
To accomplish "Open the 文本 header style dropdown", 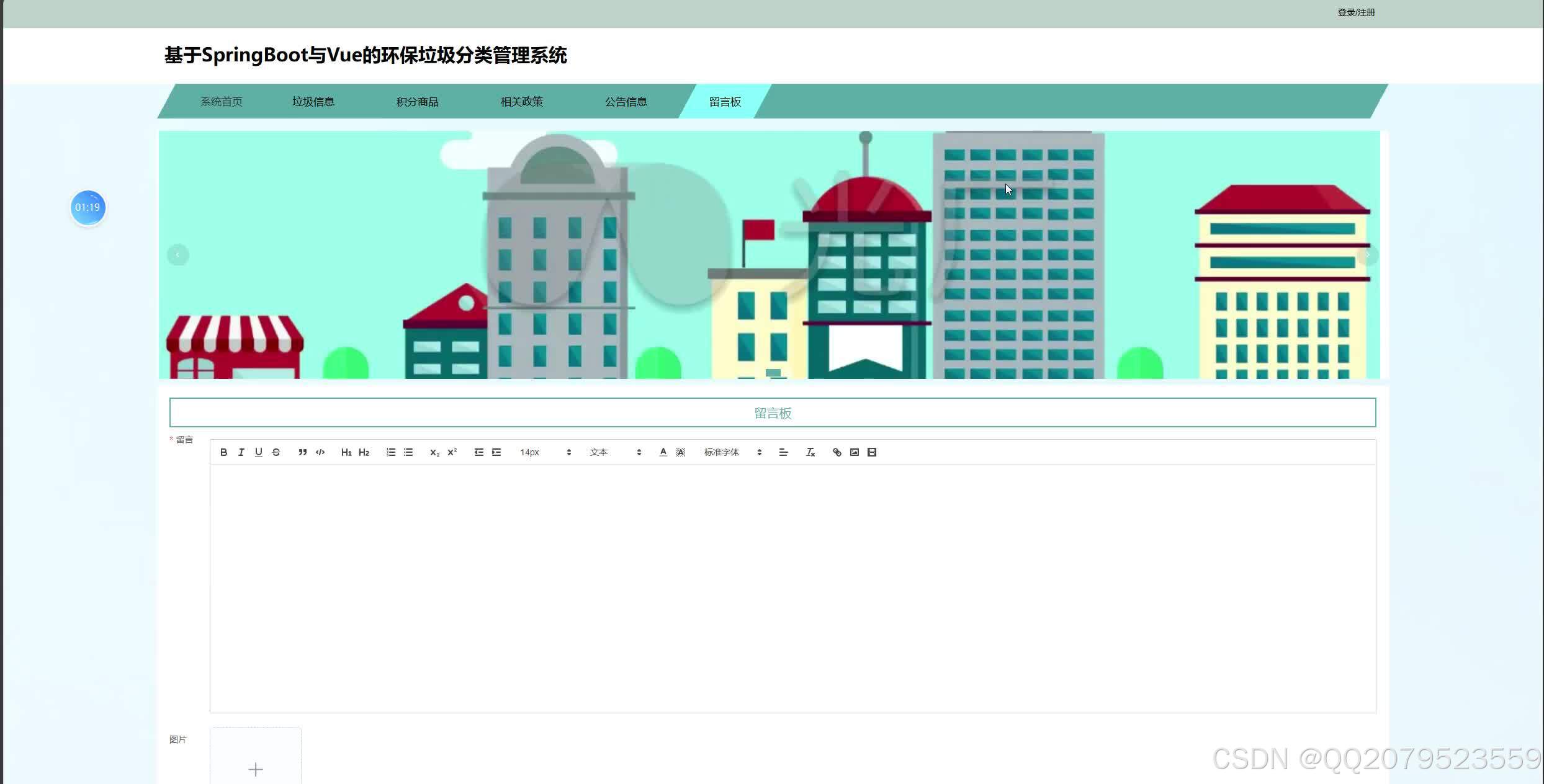I will click(x=615, y=452).
